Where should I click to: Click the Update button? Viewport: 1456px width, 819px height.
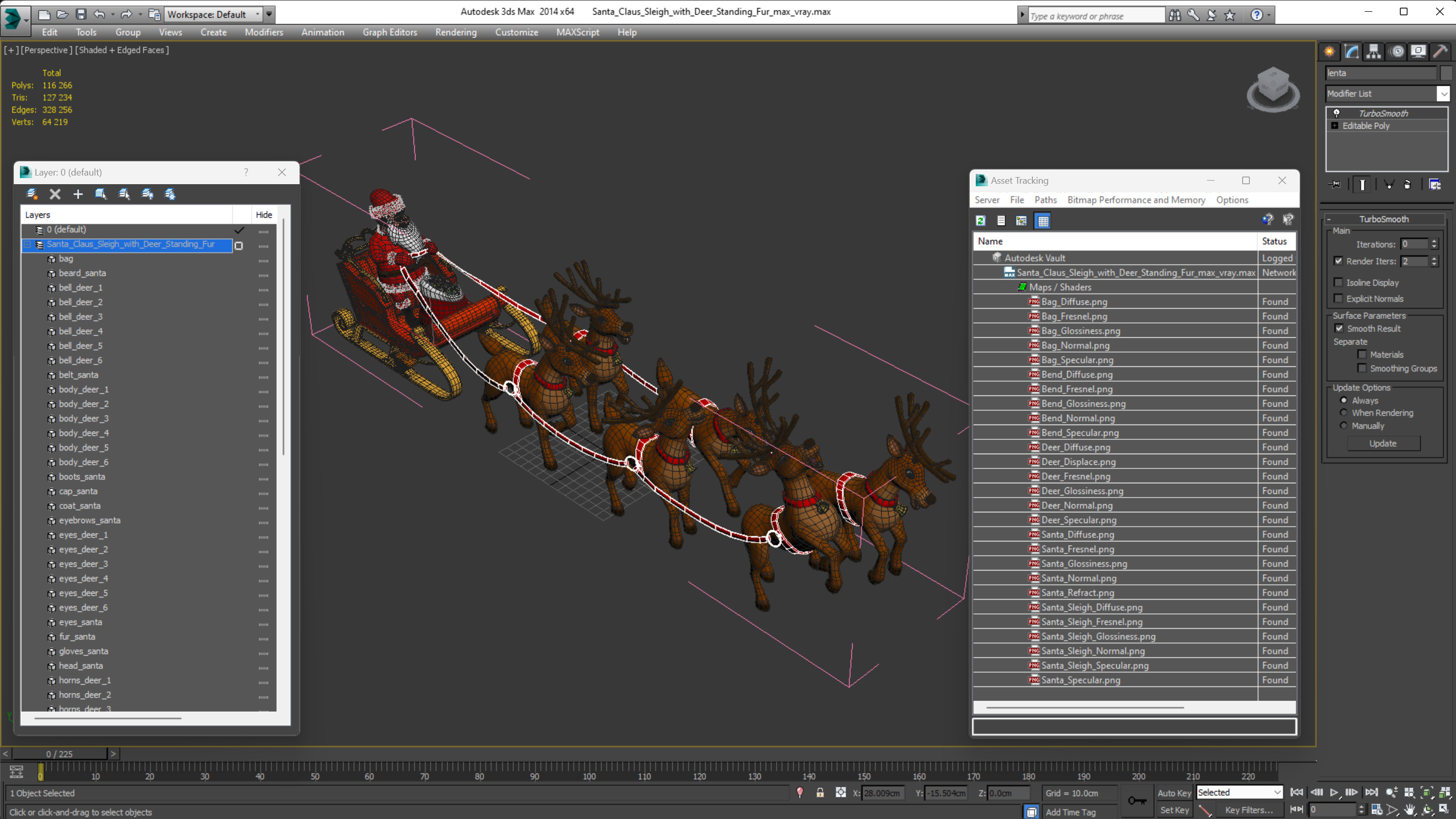[x=1383, y=444]
